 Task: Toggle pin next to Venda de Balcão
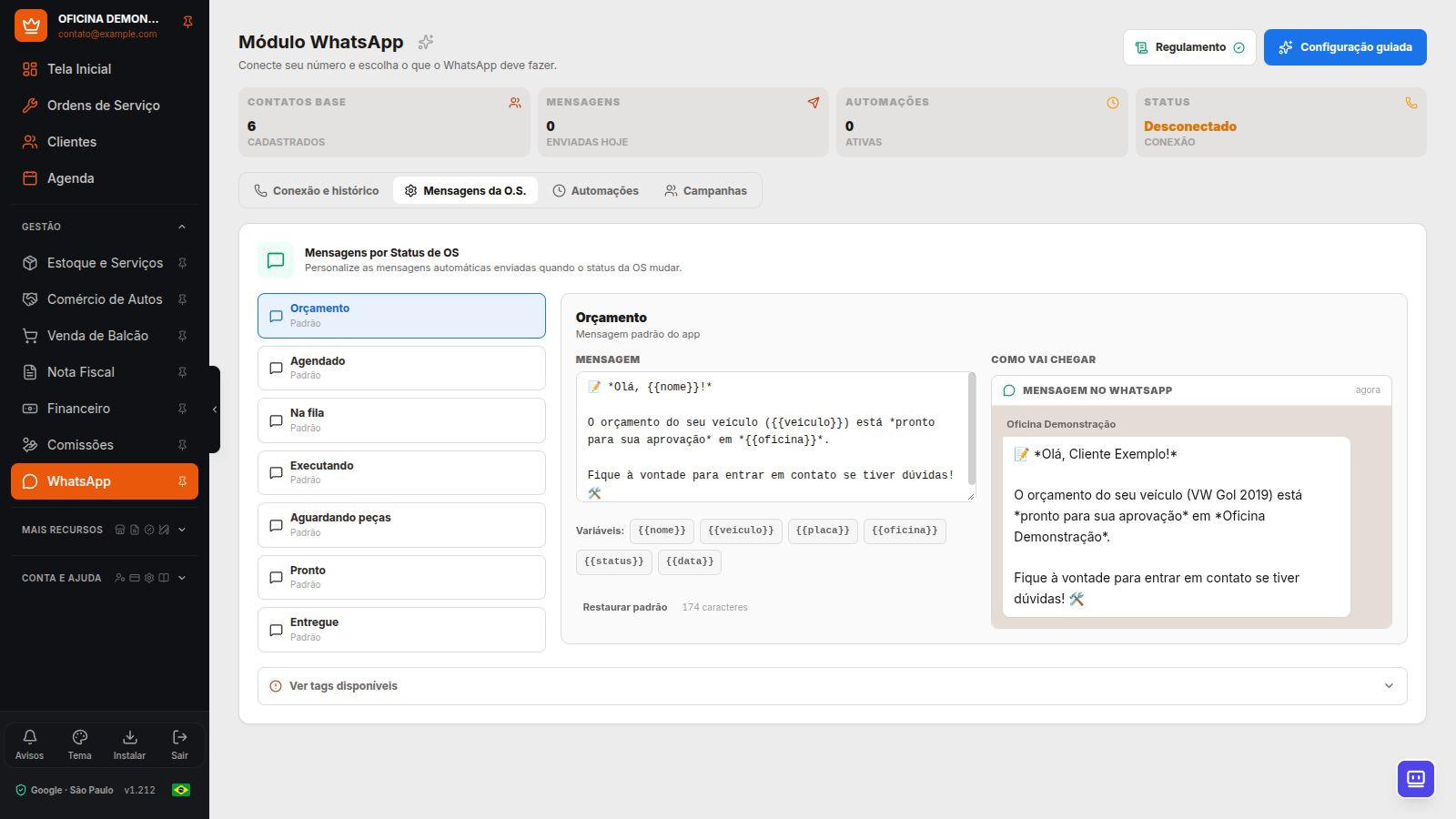[182, 336]
